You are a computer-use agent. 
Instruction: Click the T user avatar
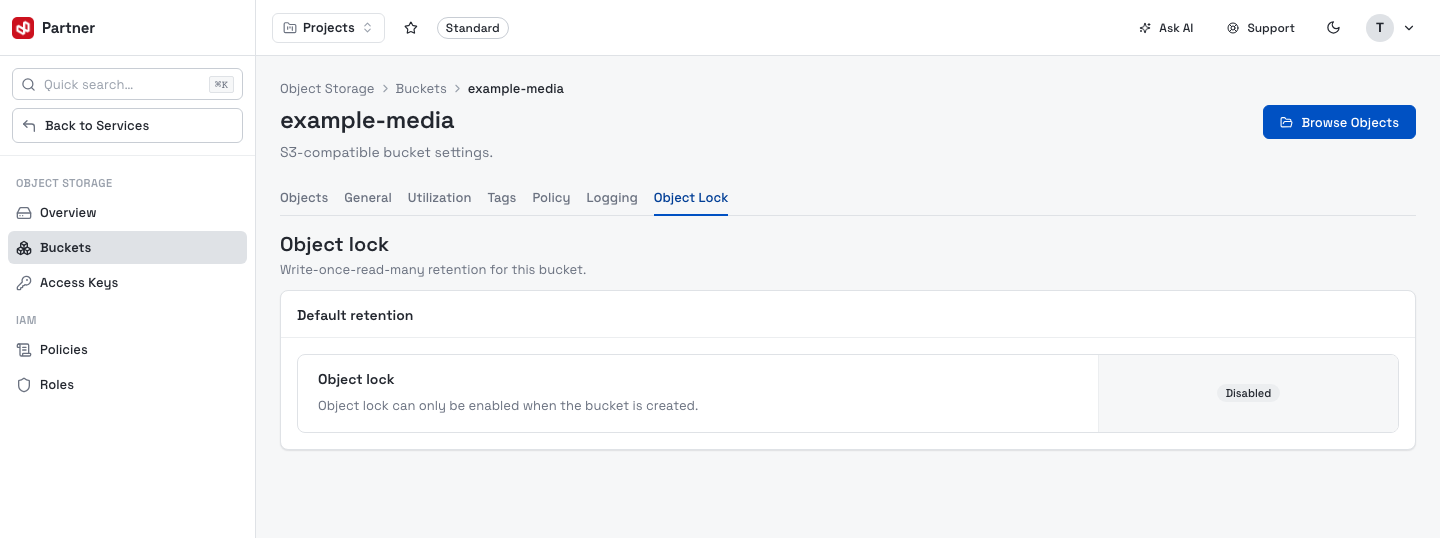[x=1380, y=28]
